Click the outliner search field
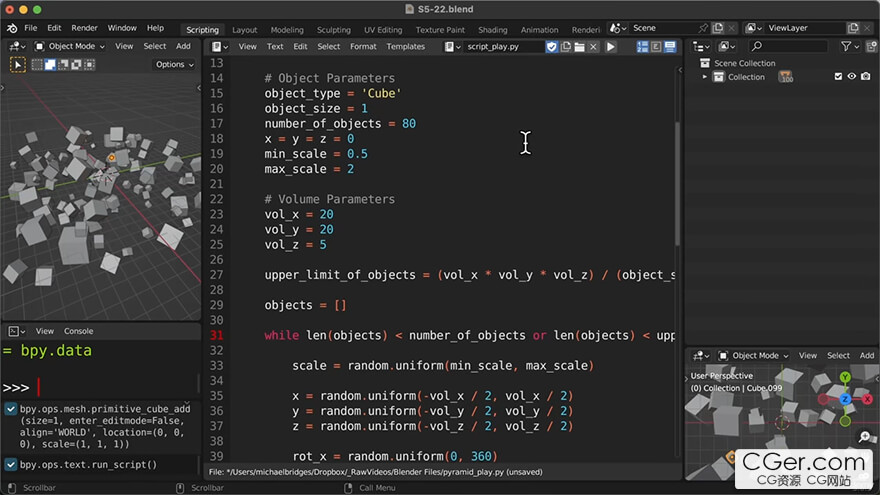This screenshot has width=880, height=495. pyautogui.click(x=788, y=47)
